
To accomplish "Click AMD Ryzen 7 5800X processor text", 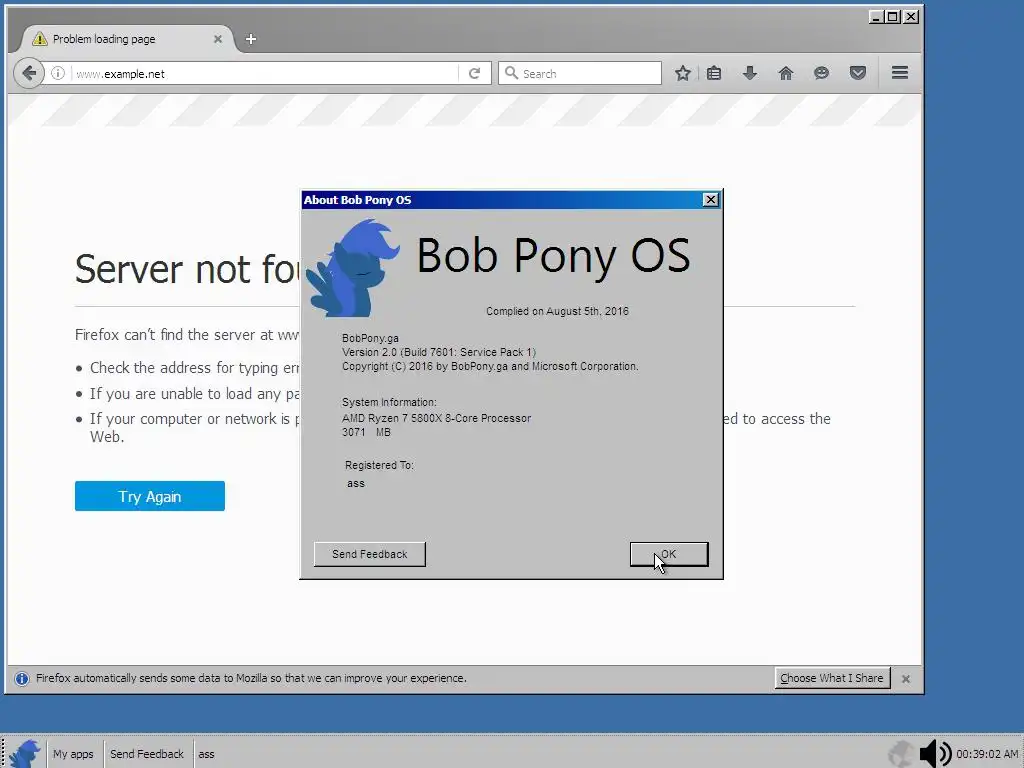I will pyautogui.click(x=436, y=418).
